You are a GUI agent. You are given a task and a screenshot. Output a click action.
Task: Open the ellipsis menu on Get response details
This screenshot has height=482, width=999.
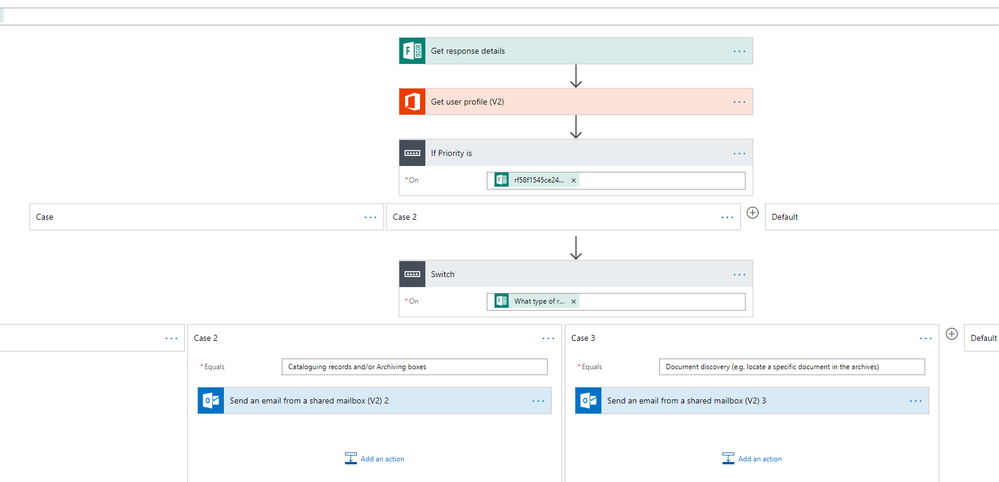(x=739, y=51)
